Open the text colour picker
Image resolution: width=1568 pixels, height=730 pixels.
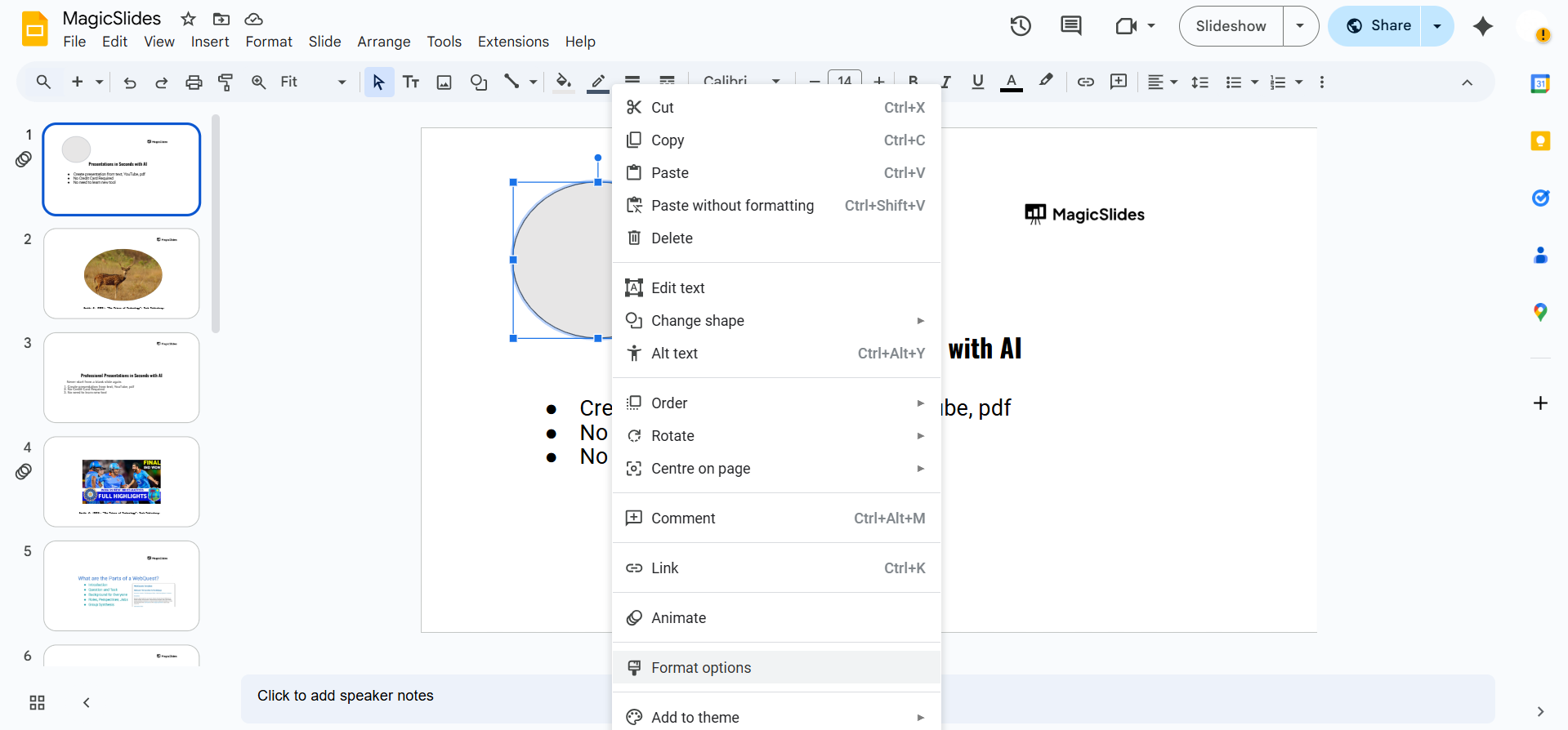pyautogui.click(x=1012, y=82)
